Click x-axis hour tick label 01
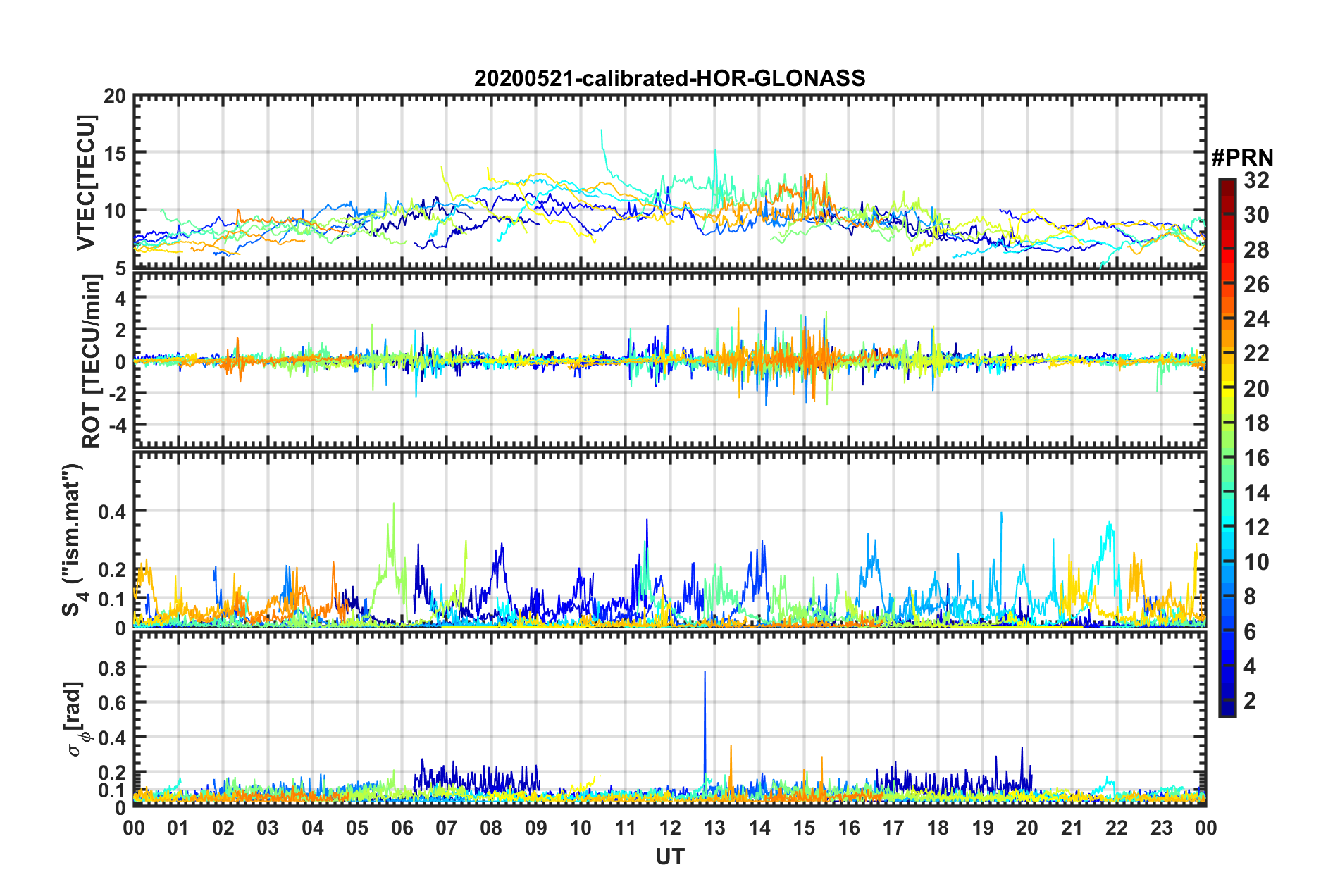The height and width of the screenshot is (896, 1340). coord(178,828)
